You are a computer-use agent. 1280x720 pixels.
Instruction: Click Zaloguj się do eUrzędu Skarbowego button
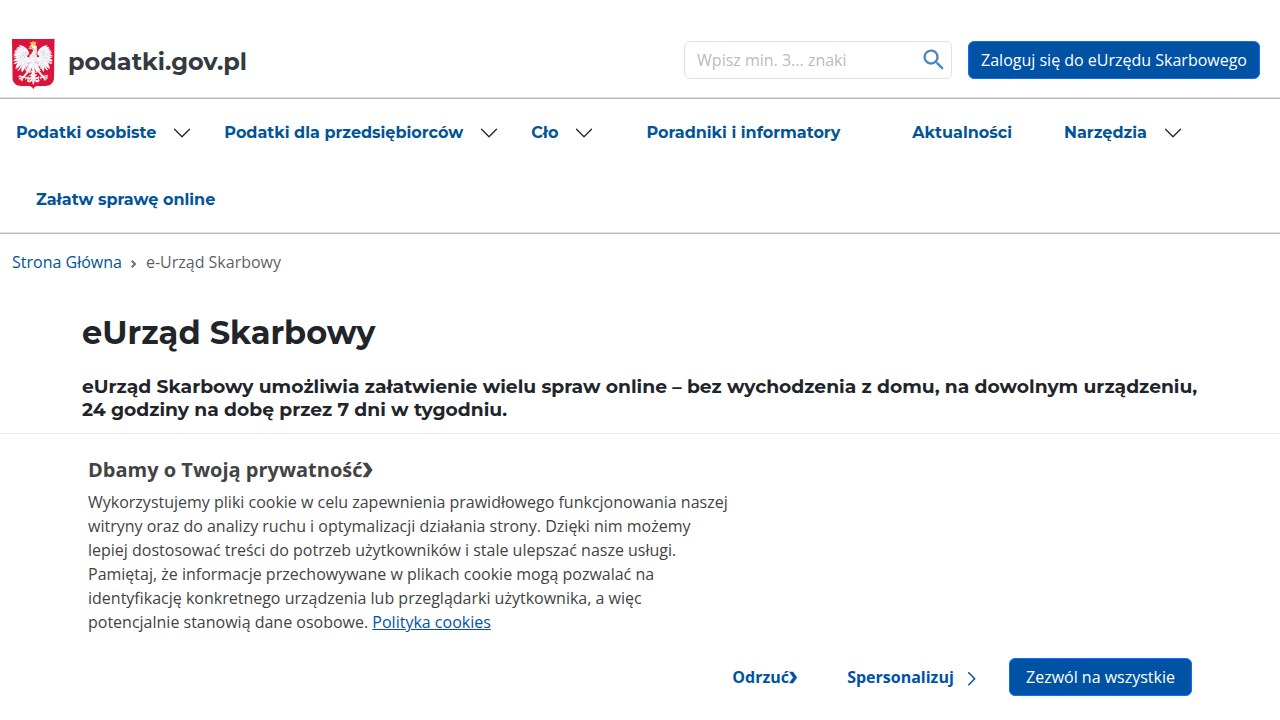1114,60
